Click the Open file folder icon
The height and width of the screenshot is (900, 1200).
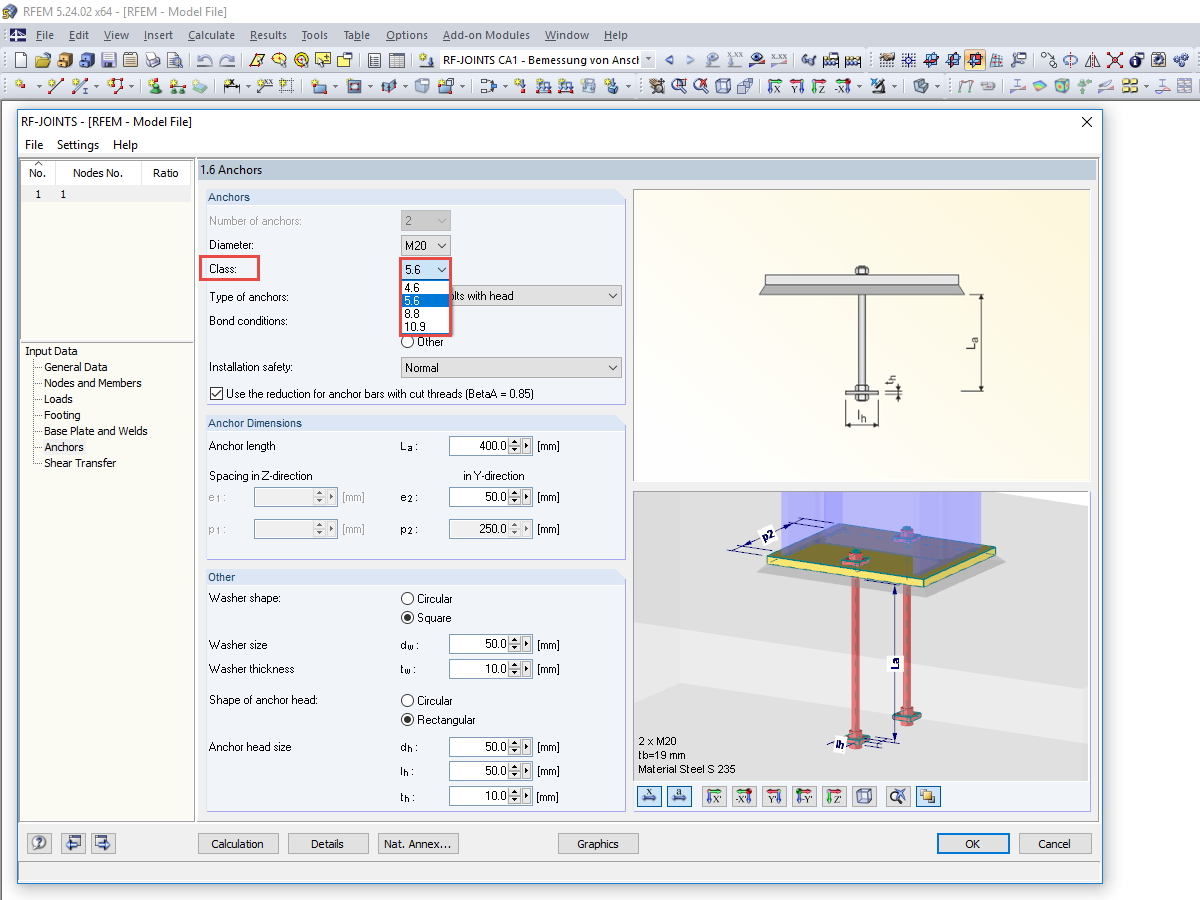pyautogui.click(x=43, y=60)
